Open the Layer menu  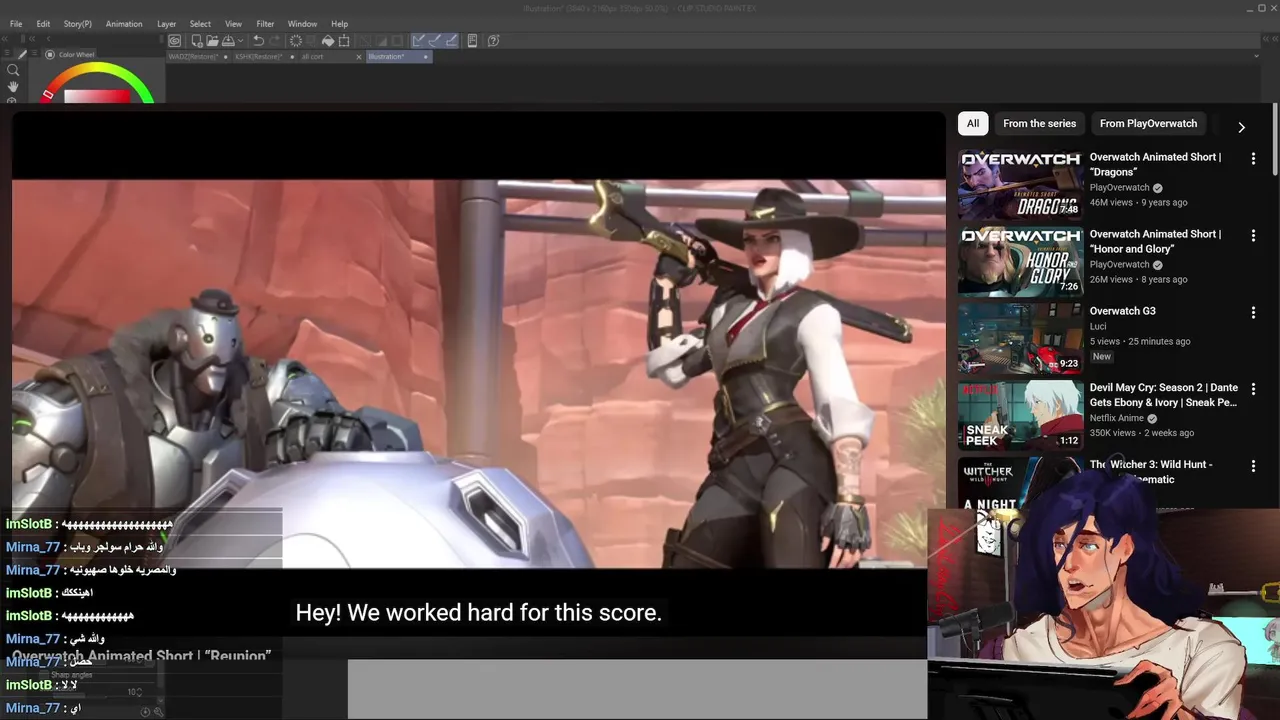166,24
